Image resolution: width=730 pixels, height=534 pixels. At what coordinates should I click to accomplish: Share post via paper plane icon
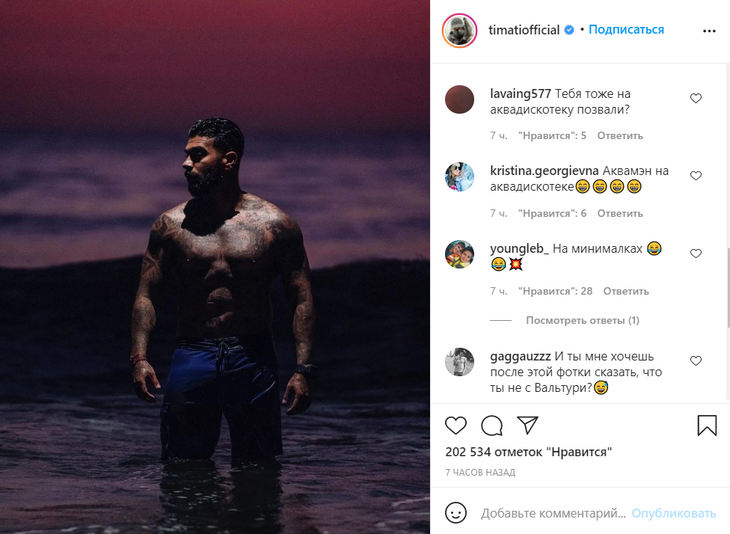tap(527, 425)
